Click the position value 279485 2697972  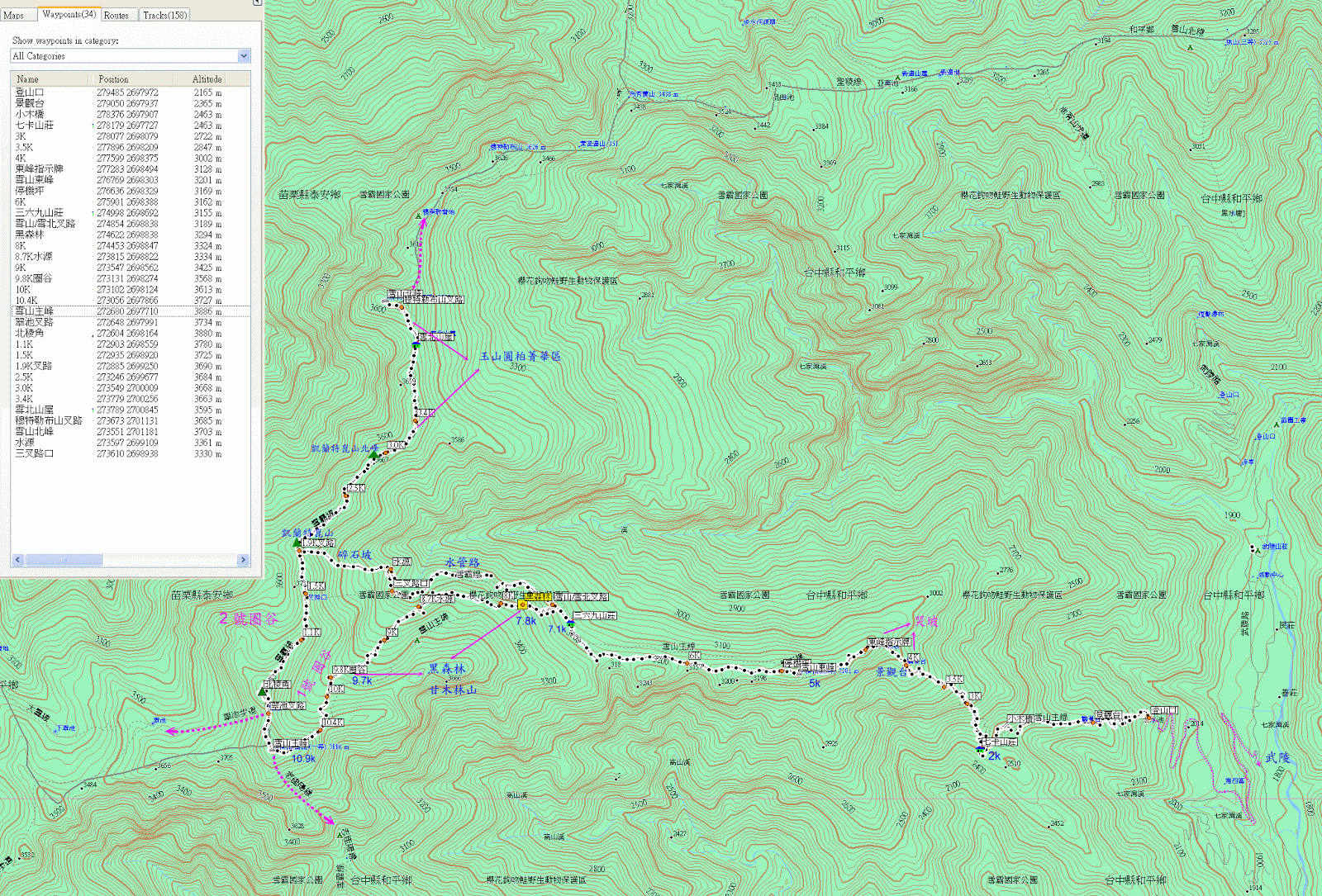pos(127,92)
